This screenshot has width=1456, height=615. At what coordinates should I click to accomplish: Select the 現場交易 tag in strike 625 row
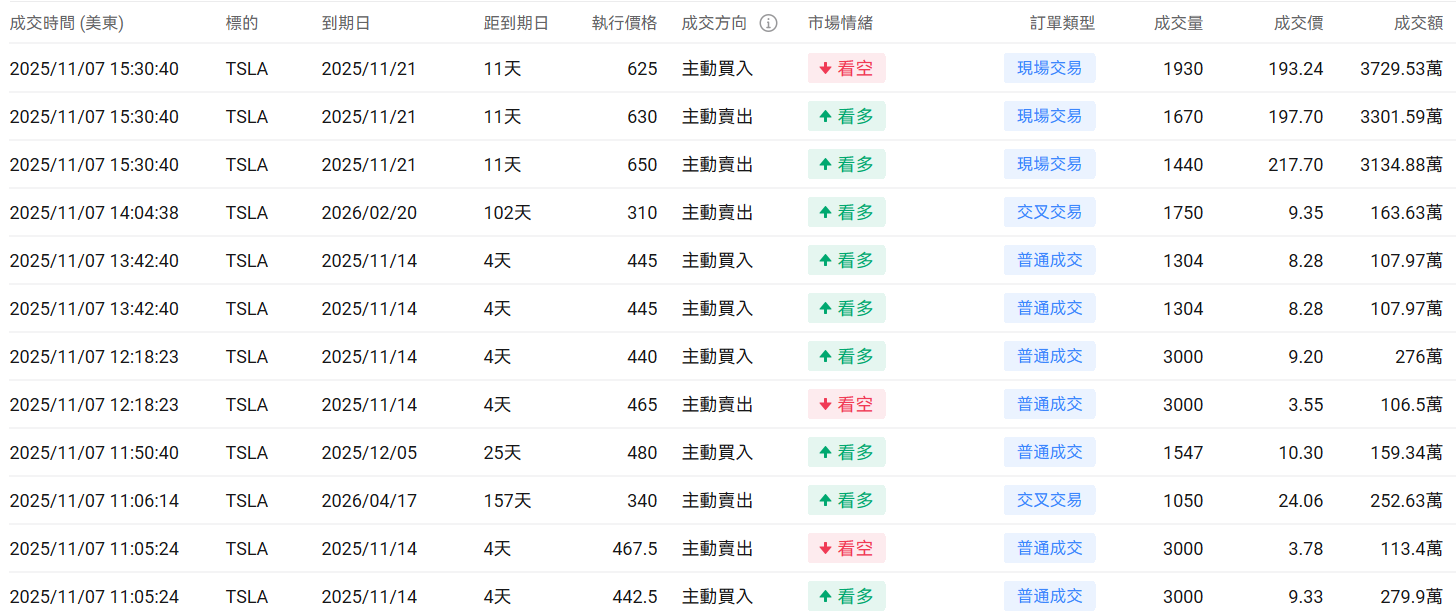1049,68
